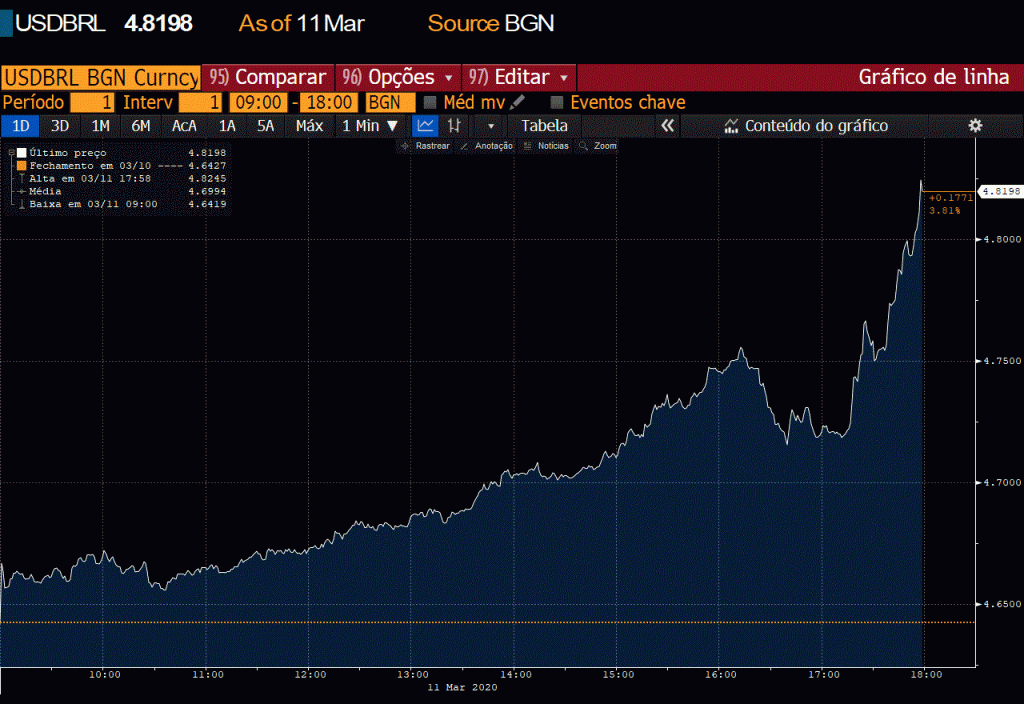Viewport: 1024px width, 704px height.
Task: Switch to the 6M time range tab
Action: tap(140, 126)
